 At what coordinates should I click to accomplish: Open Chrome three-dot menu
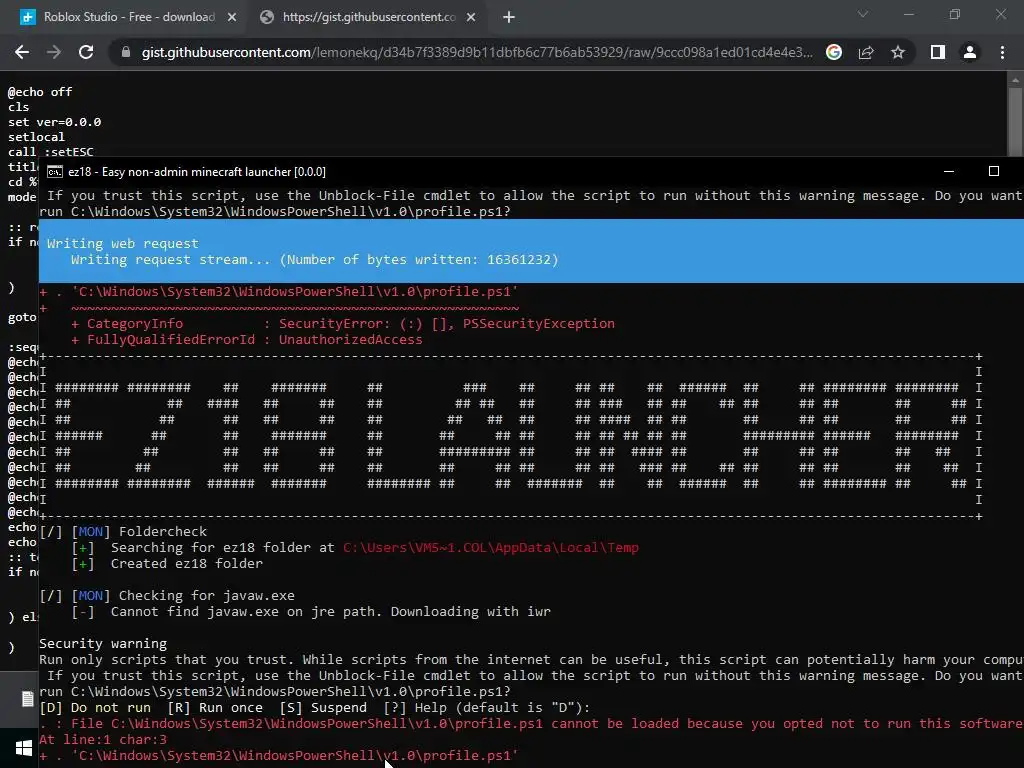(1002, 52)
